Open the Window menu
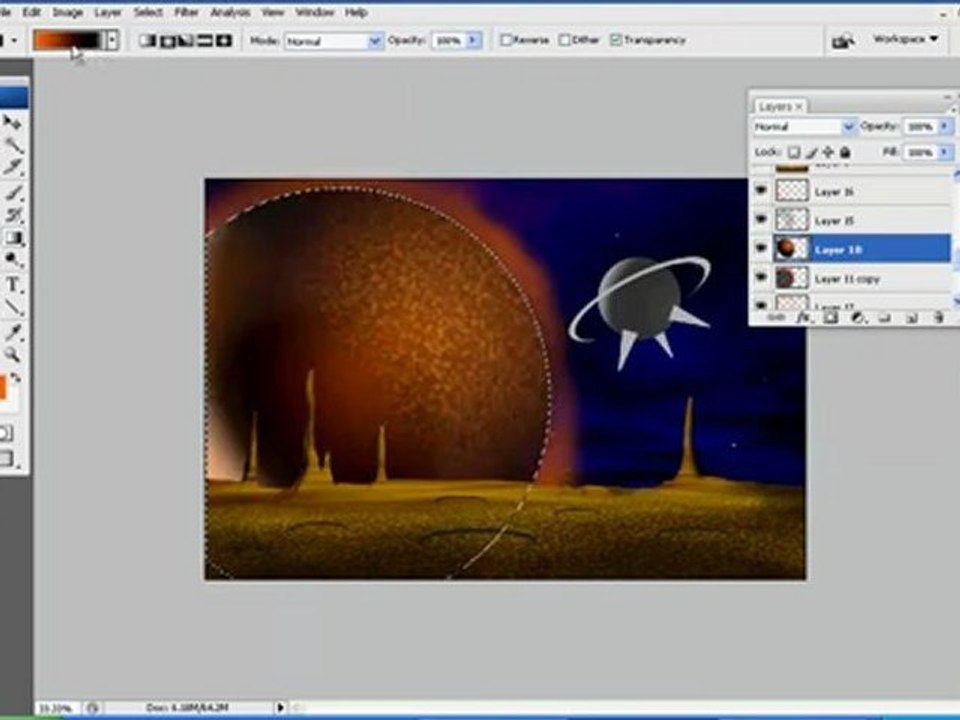This screenshot has width=960, height=720. (x=315, y=12)
